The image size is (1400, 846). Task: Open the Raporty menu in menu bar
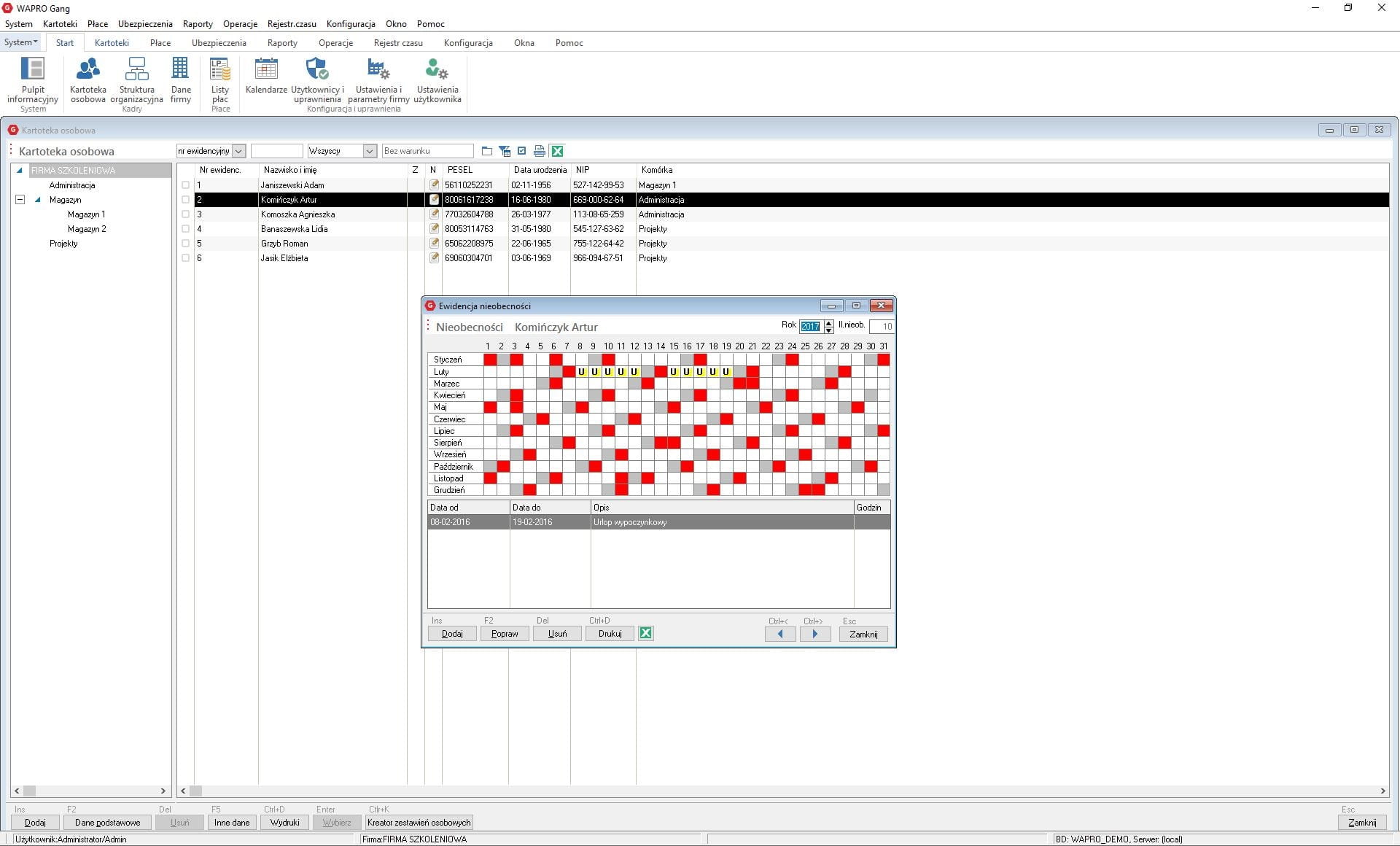click(x=198, y=24)
